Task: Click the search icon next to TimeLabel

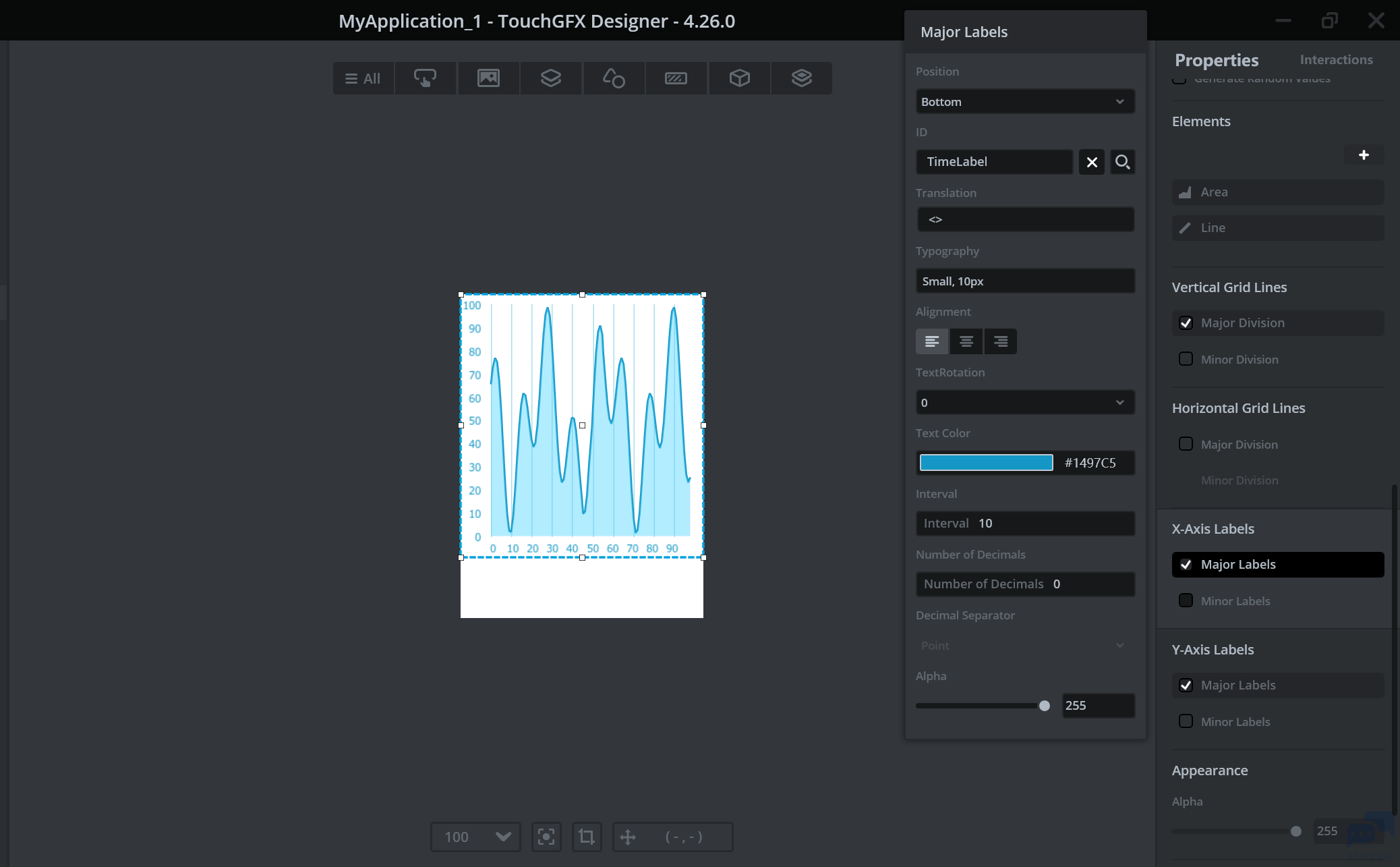Action: click(x=1122, y=162)
